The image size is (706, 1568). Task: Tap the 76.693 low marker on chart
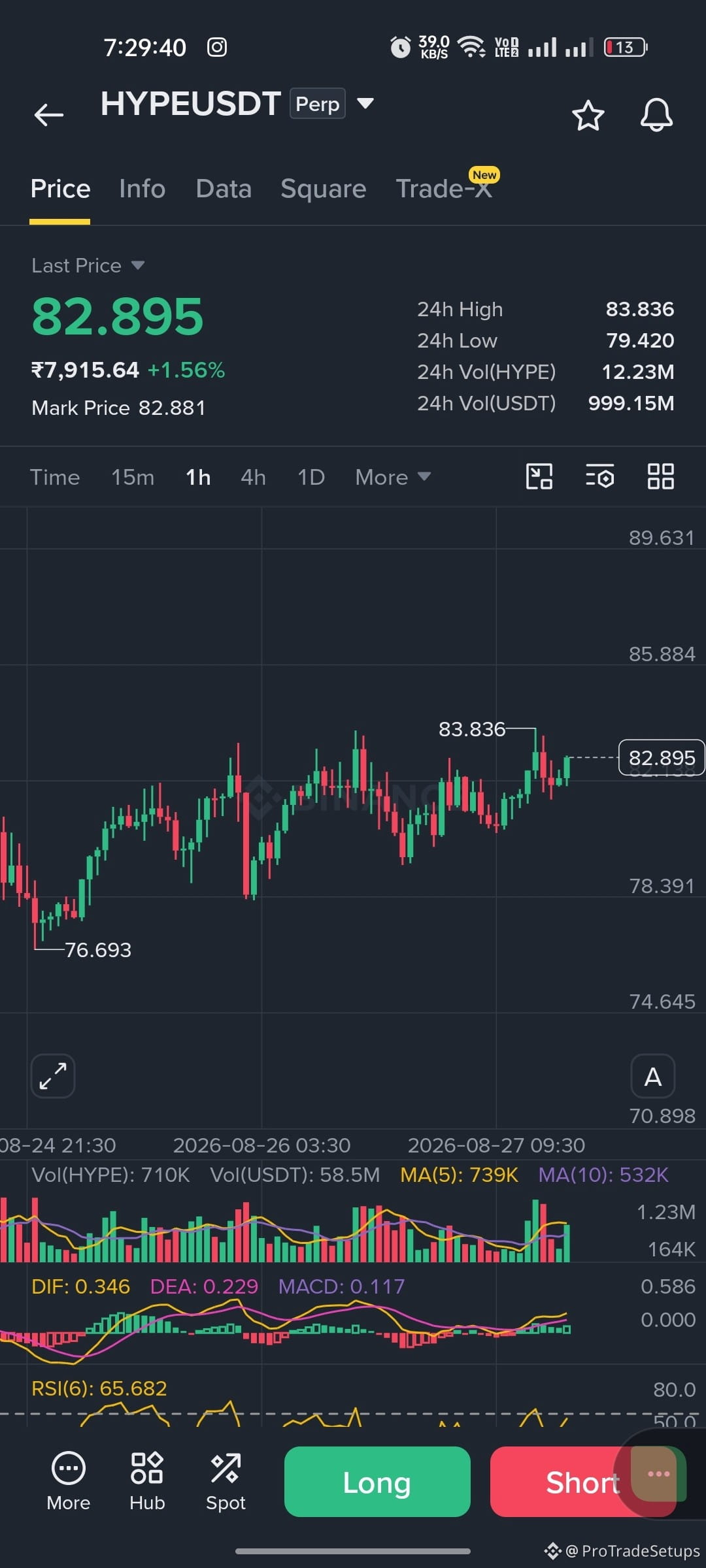[98, 950]
